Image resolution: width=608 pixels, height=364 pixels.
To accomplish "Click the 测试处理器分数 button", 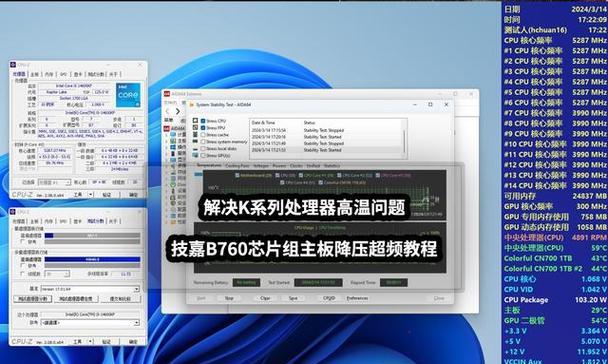I will pos(33,299).
